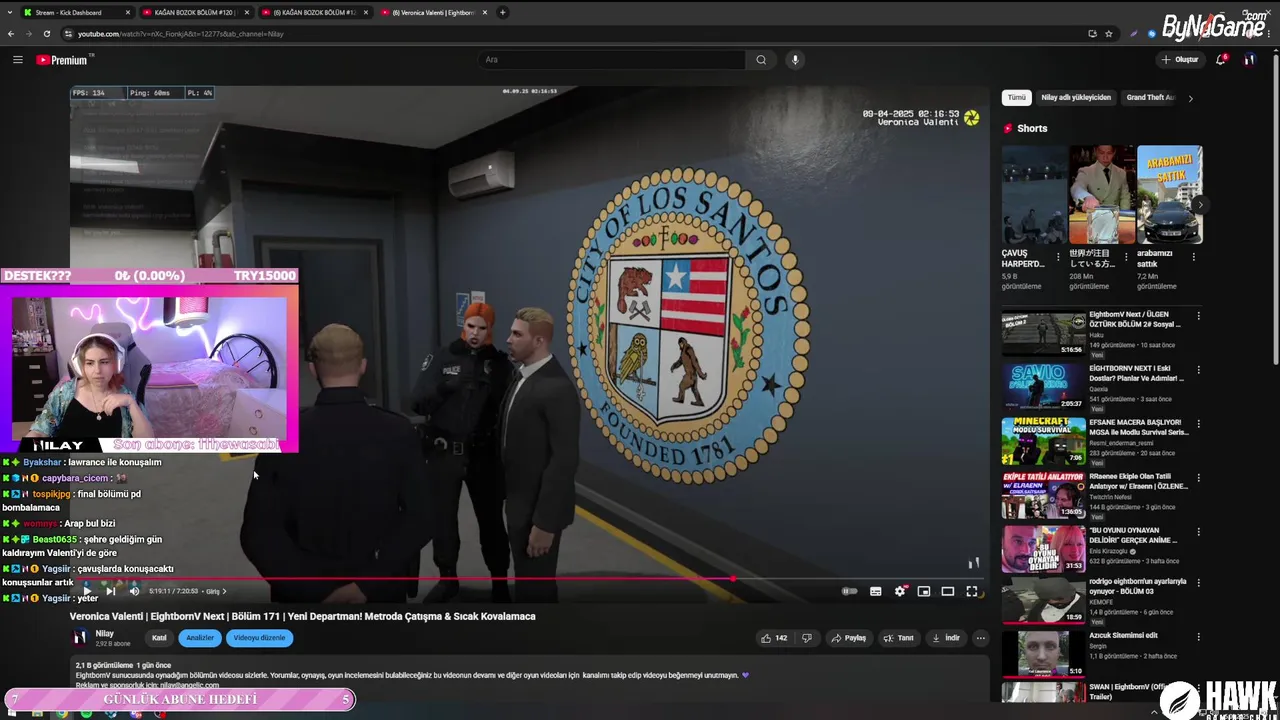
Task: Click Videoyu düzenle edit button
Action: (x=259, y=638)
